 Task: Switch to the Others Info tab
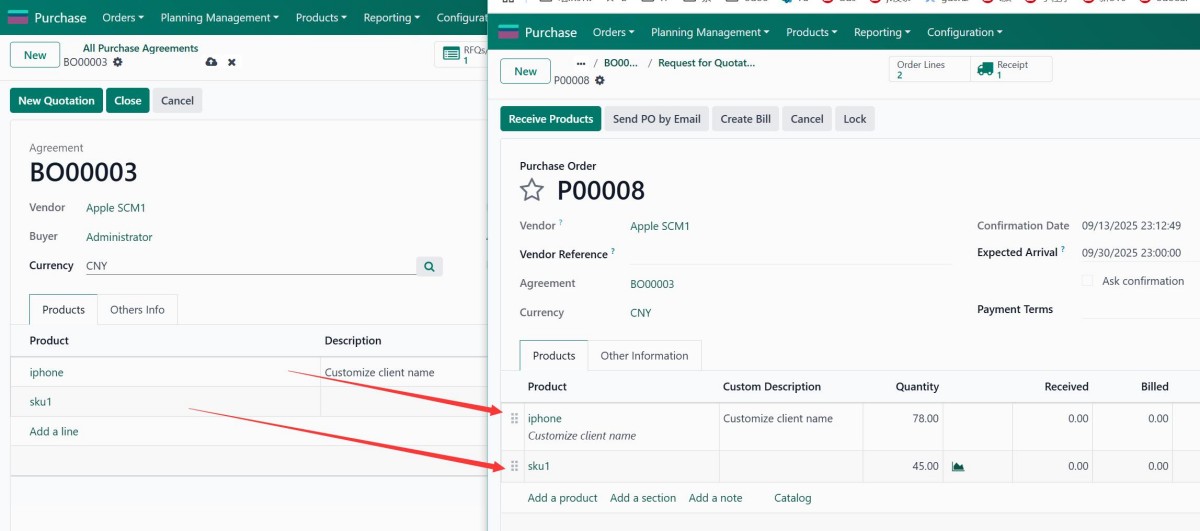click(137, 310)
